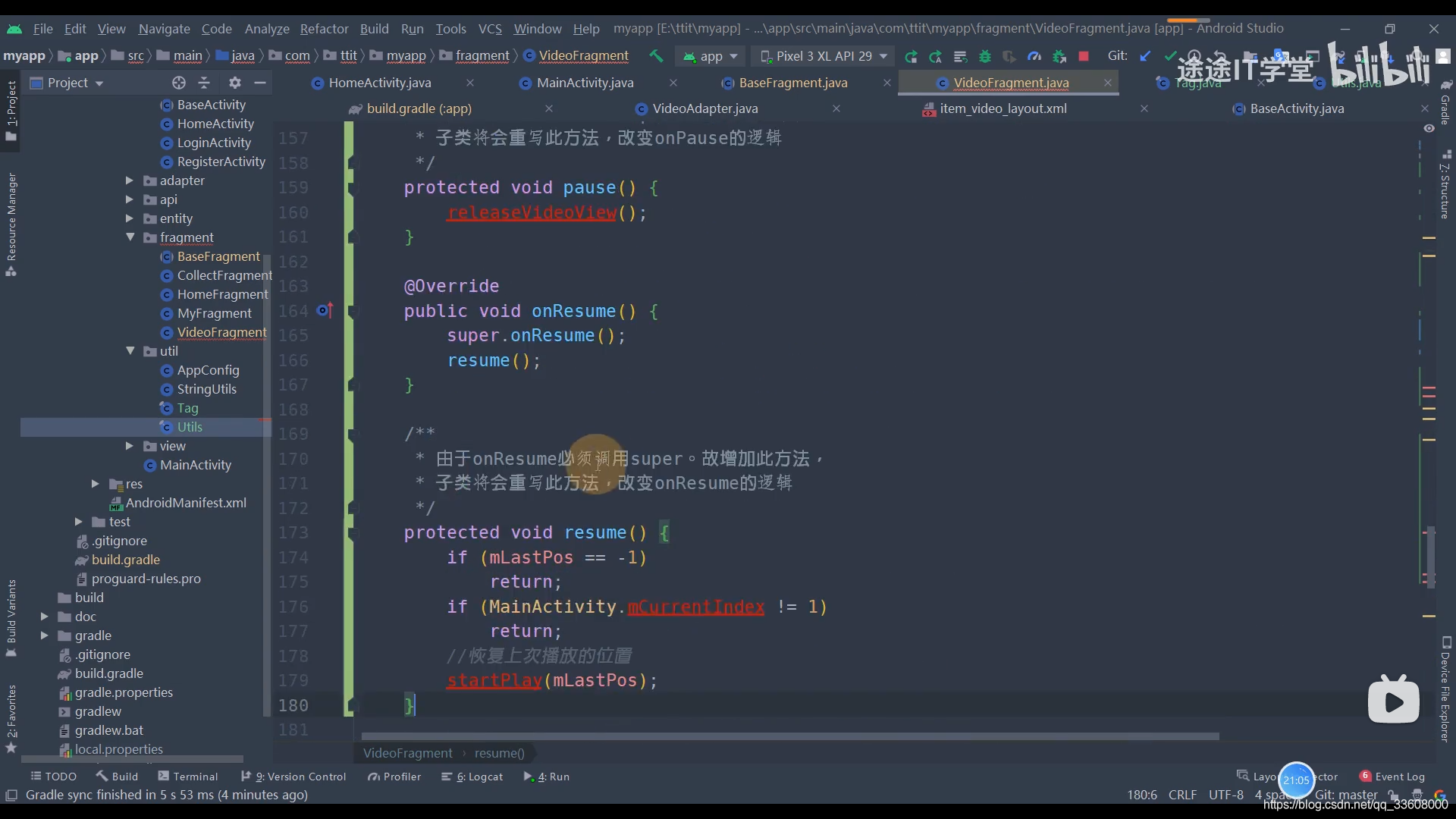The image size is (1456, 819).
Task: Click the Git Update Project arrow icon
Action: [x=1146, y=56]
